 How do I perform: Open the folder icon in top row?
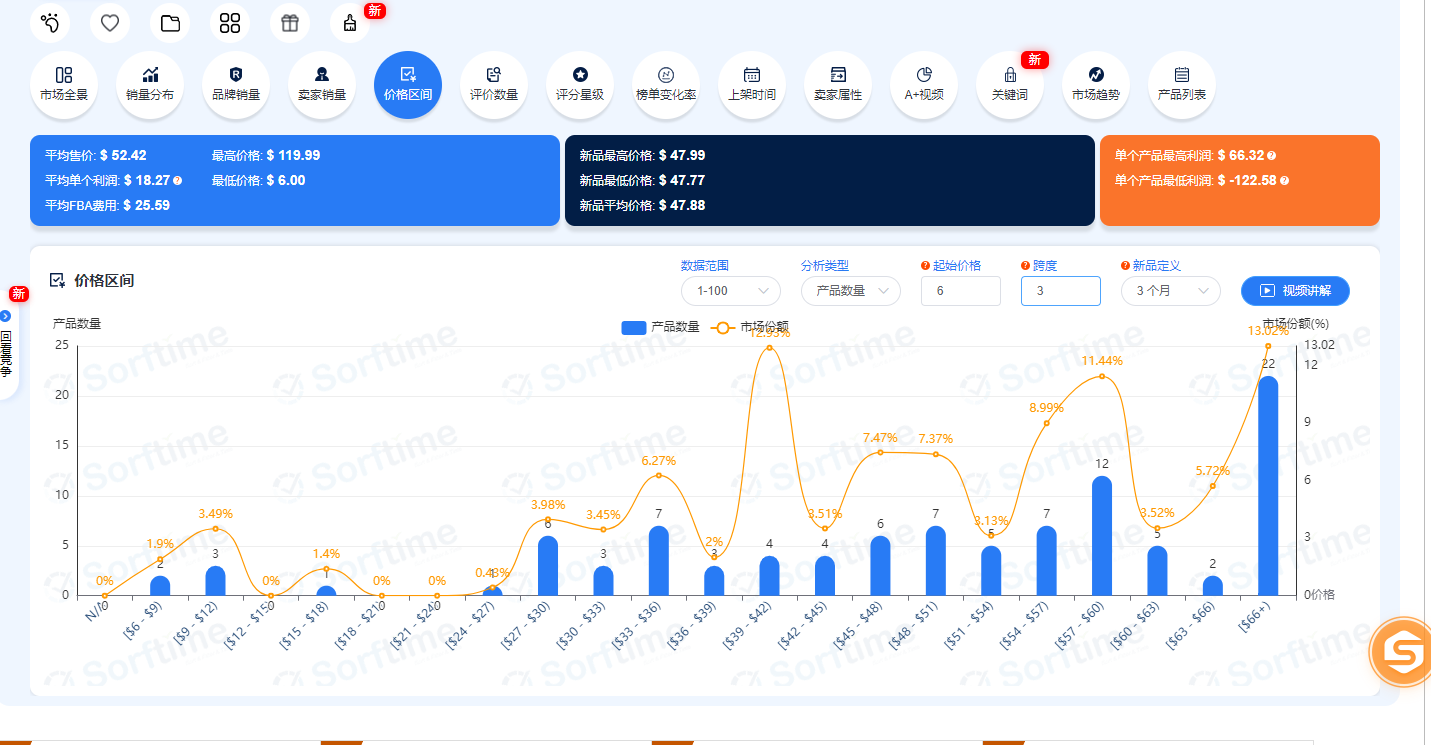[170, 23]
